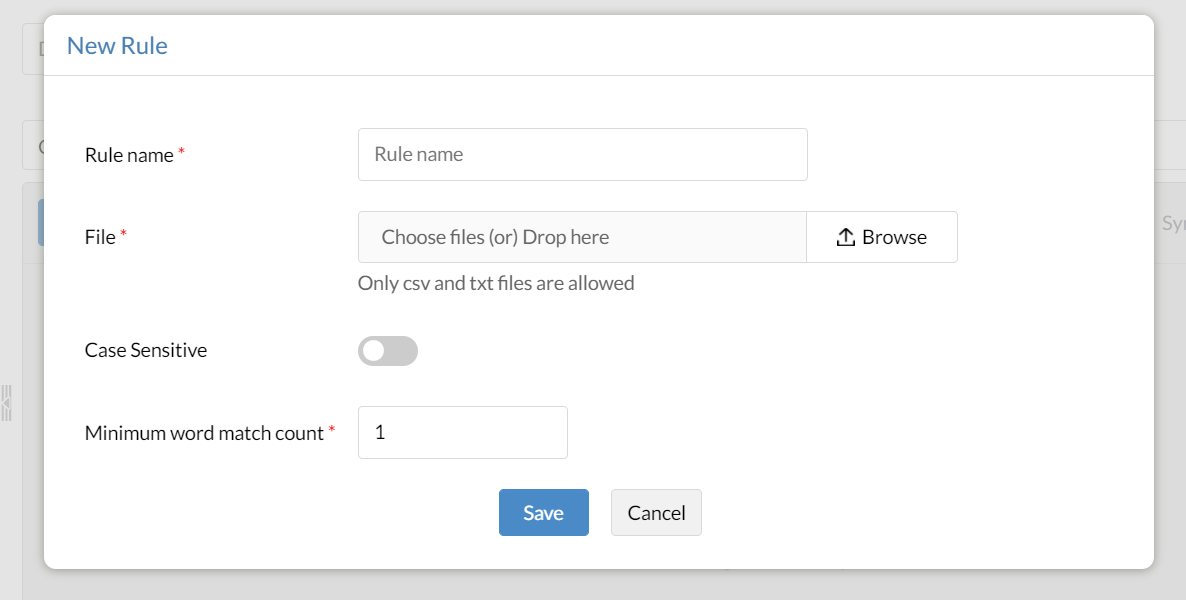
Task: Click the red asterisk next to Rule name
Action: 182,153
